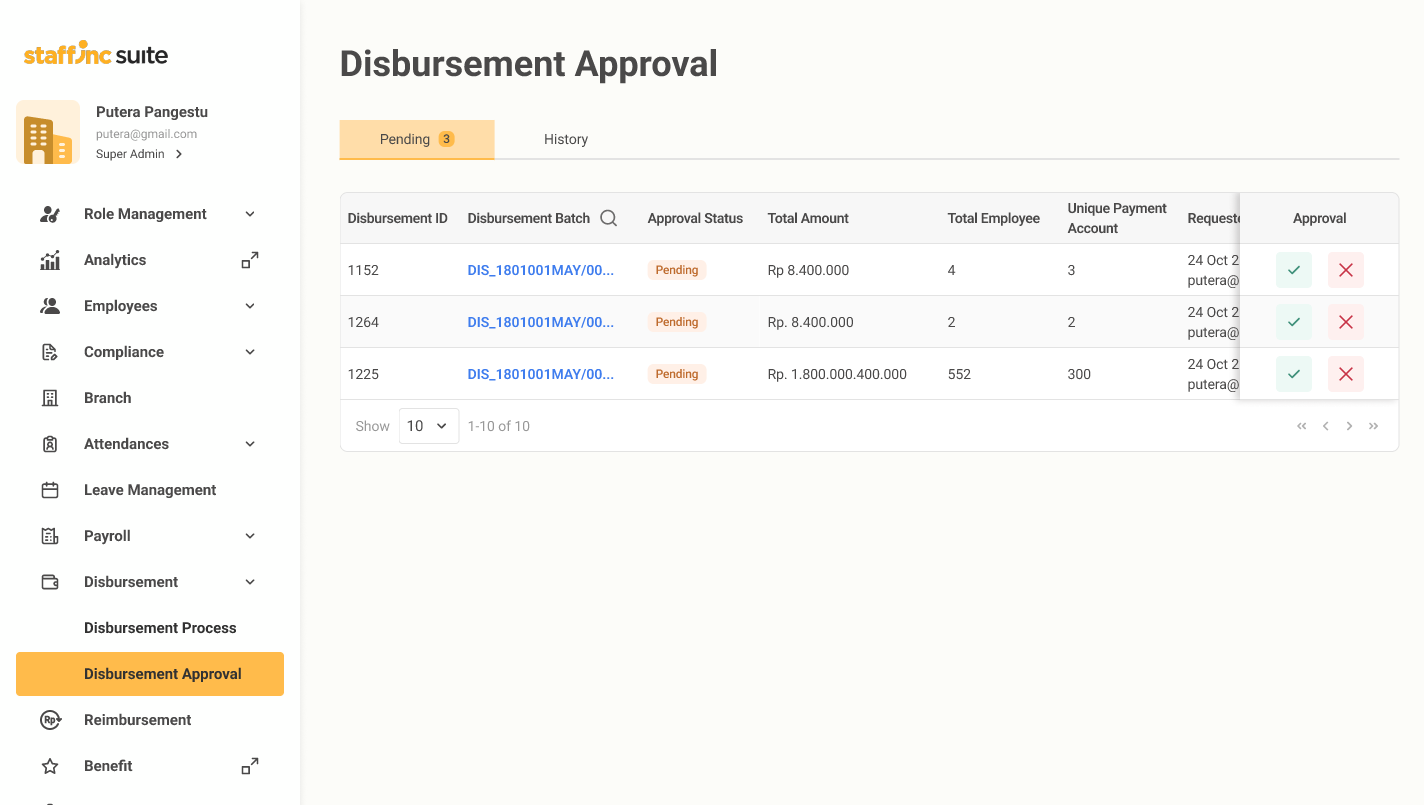Image resolution: width=1424 pixels, height=805 pixels.
Task: Click search icon beside Disbursement Batch header
Action: [x=608, y=218]
